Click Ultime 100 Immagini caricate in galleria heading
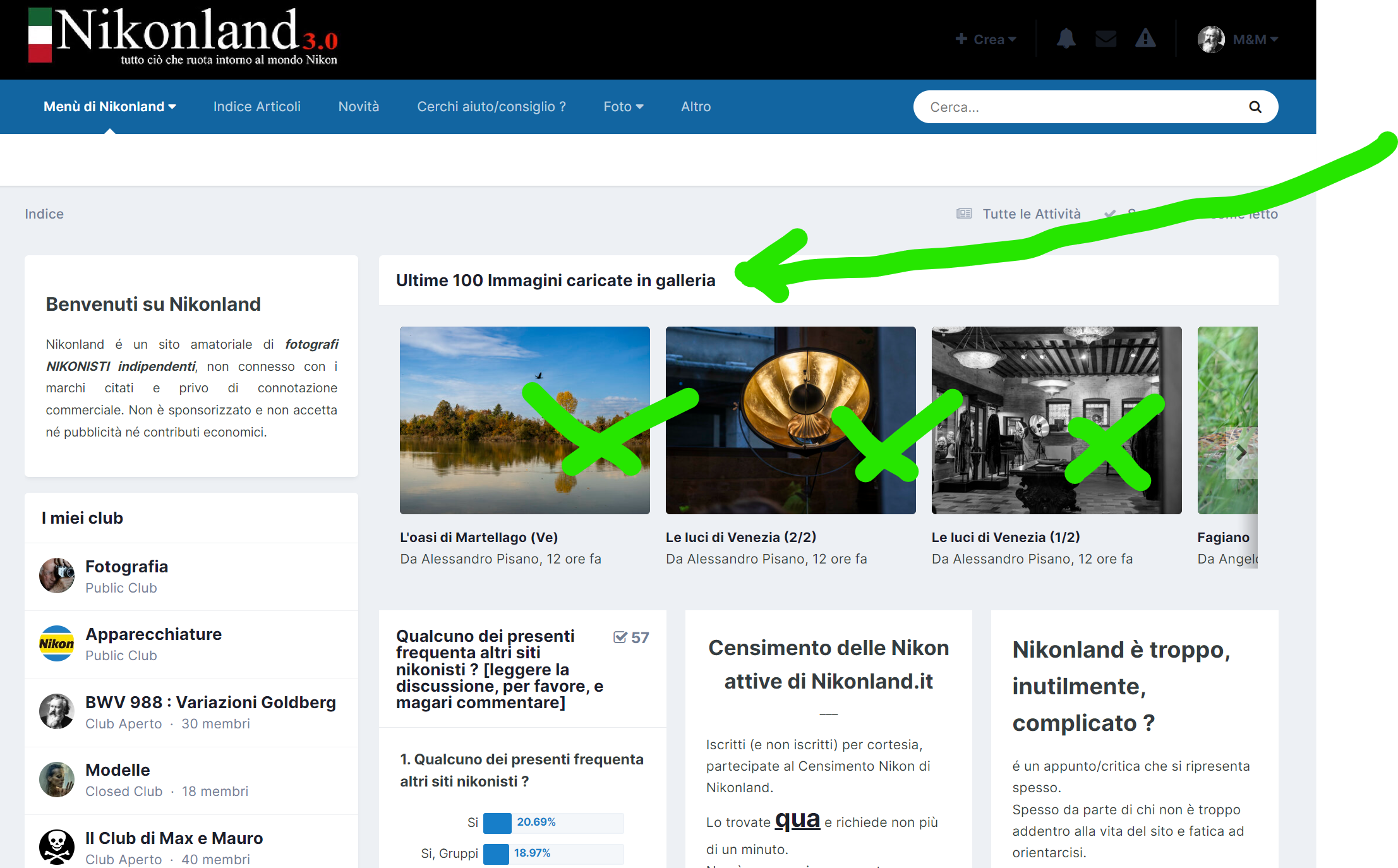This screenshot has width=1398, height=868. point(555,280)
